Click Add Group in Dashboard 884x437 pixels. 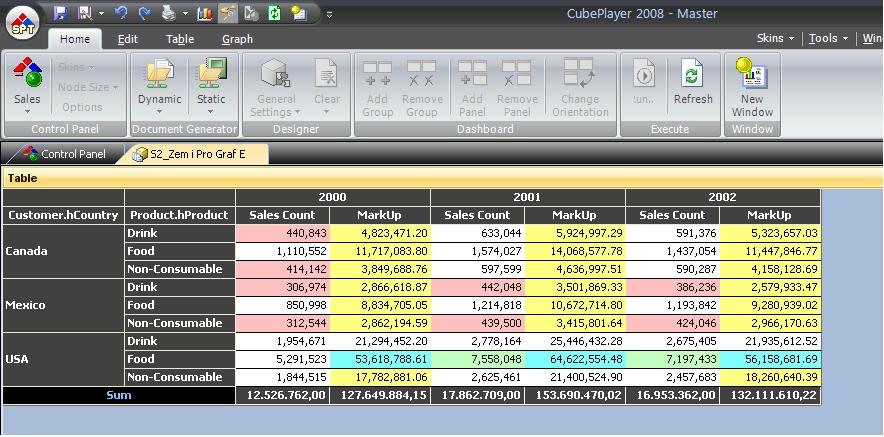(x=377, y=88)
